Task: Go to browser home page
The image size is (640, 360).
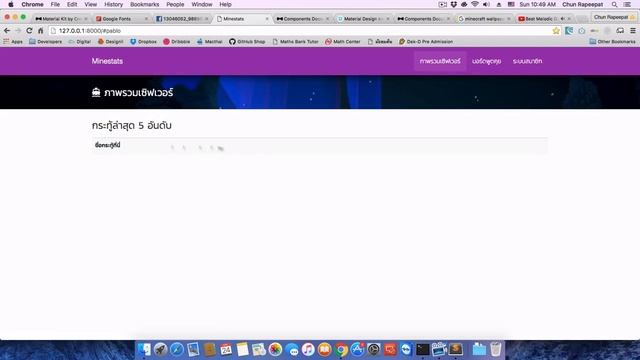Action: [40, 31]
